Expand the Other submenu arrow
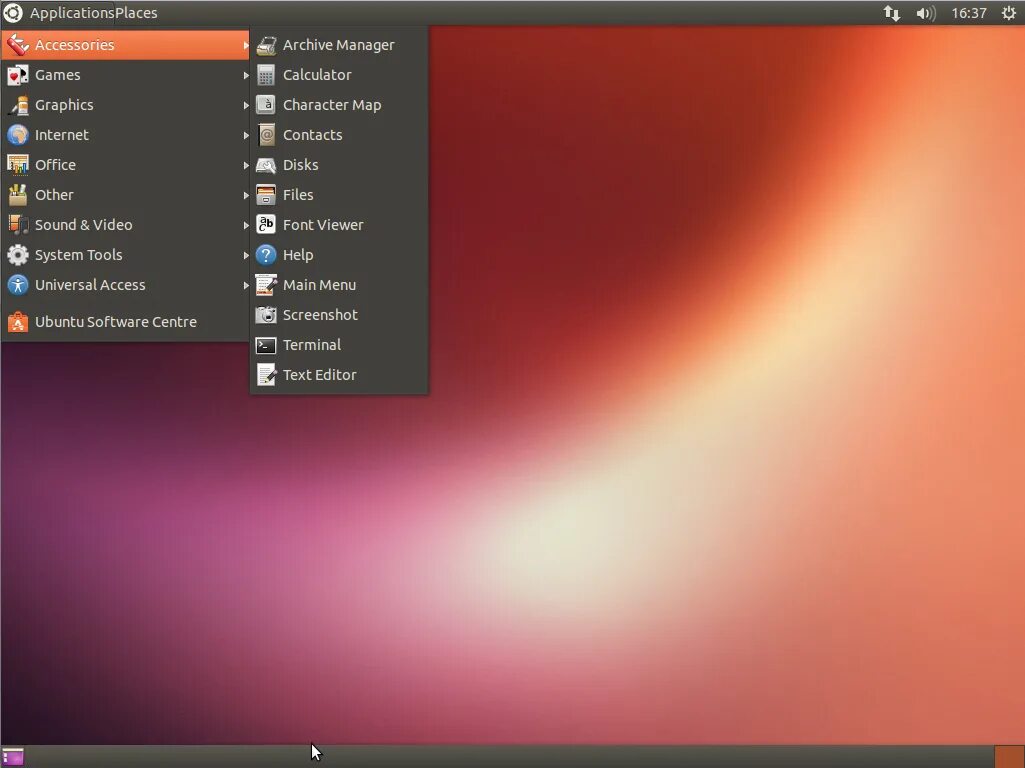1025x768 pixels. 246,195
